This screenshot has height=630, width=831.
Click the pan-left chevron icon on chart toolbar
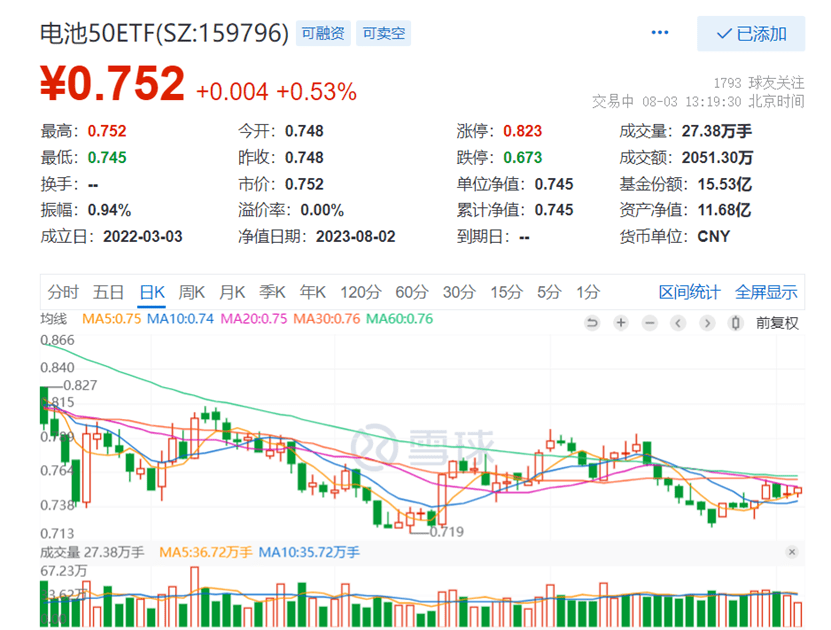[x=678, y=322]
